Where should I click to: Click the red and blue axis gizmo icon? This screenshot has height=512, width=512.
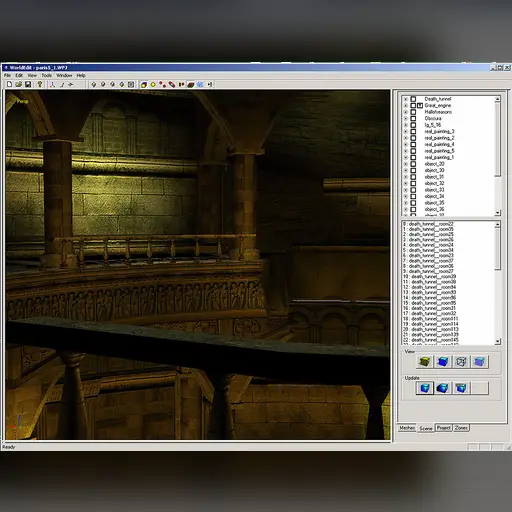52,85
